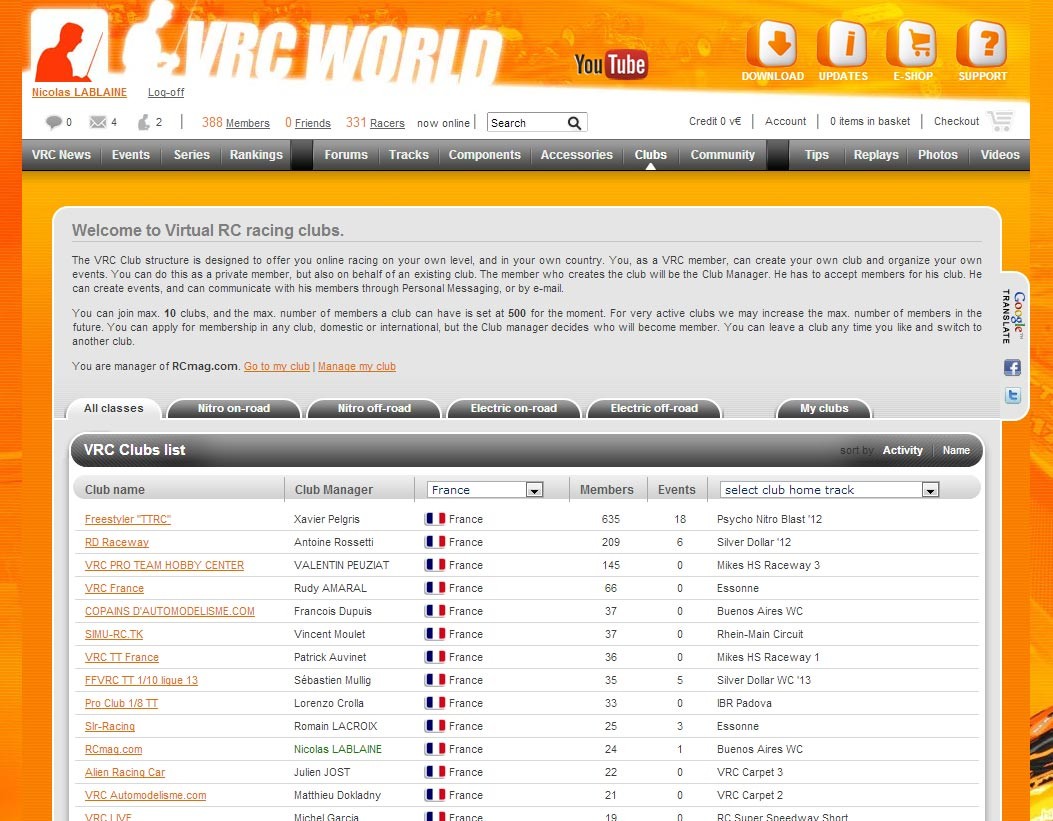
Task: Click the Log-off link
Action: click(x=166, y=93)
